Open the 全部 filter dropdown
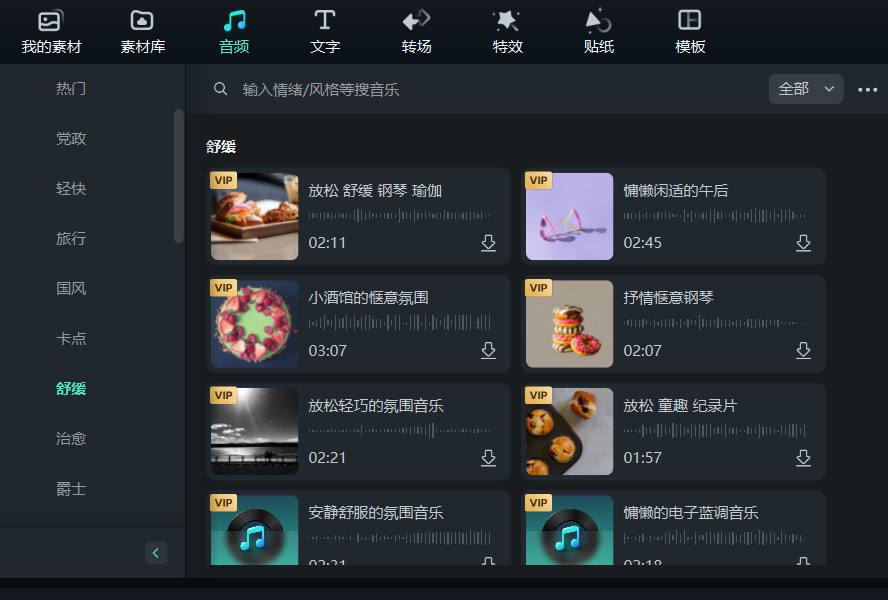This screenshot has width=888, height=600. (x=806, y=88)
